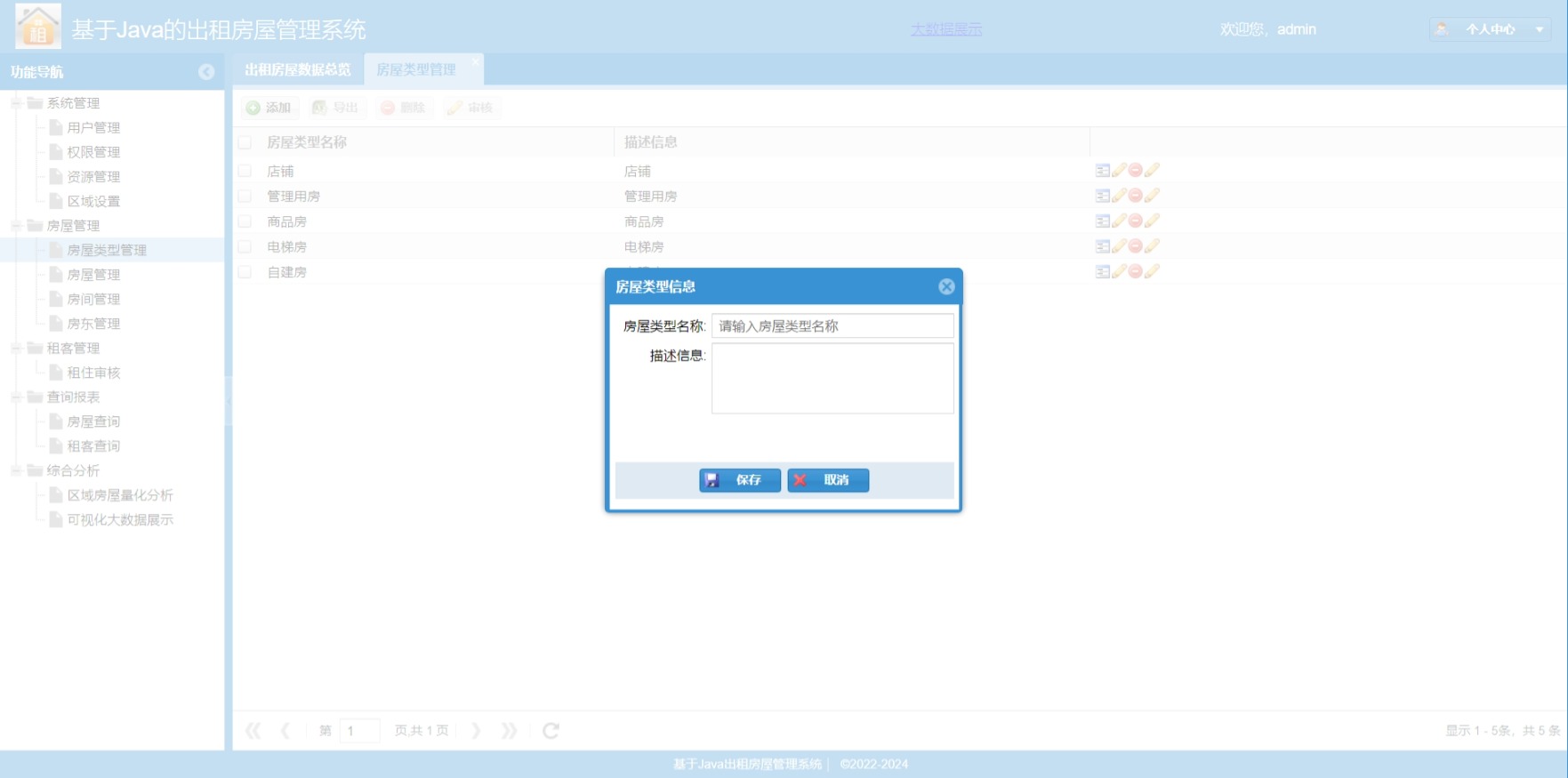The width and height of the screenshot is (1568, 778).
Task: Open 资源管理 in sidebar
Action: (x=93, y=177)
